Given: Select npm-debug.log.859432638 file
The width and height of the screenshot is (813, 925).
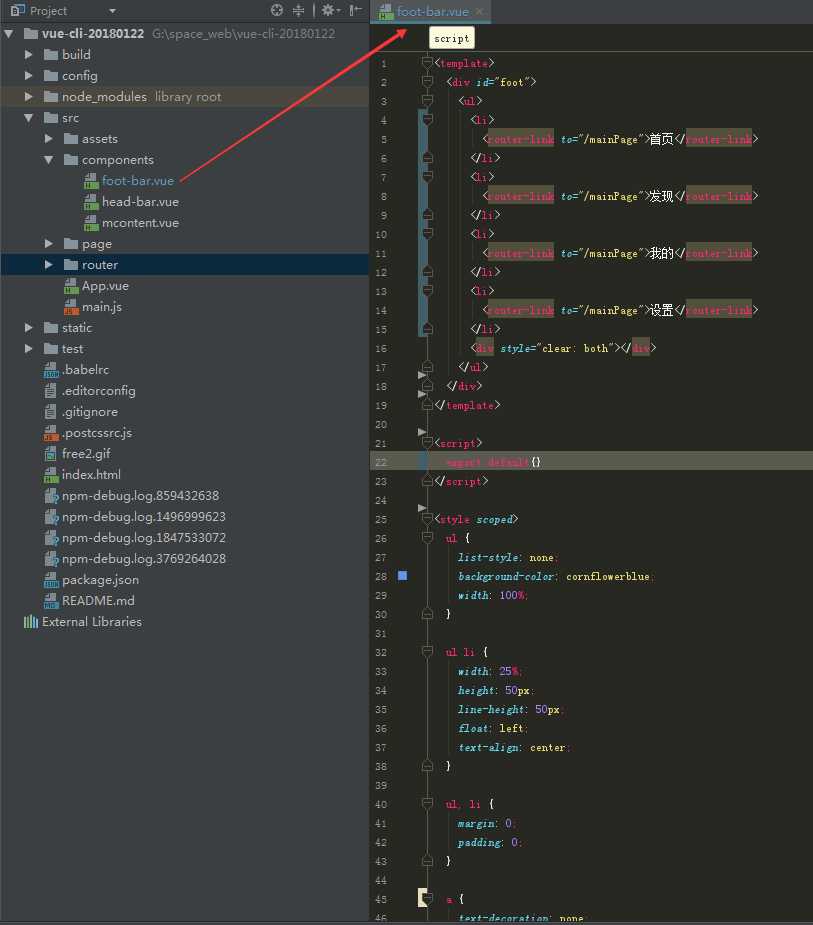Looking at the screenshot, I should tap(140, 496).
